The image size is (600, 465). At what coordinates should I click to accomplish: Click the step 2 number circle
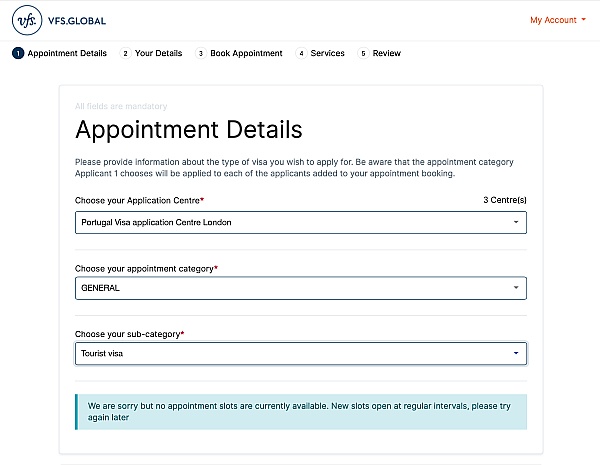(125, 53)
